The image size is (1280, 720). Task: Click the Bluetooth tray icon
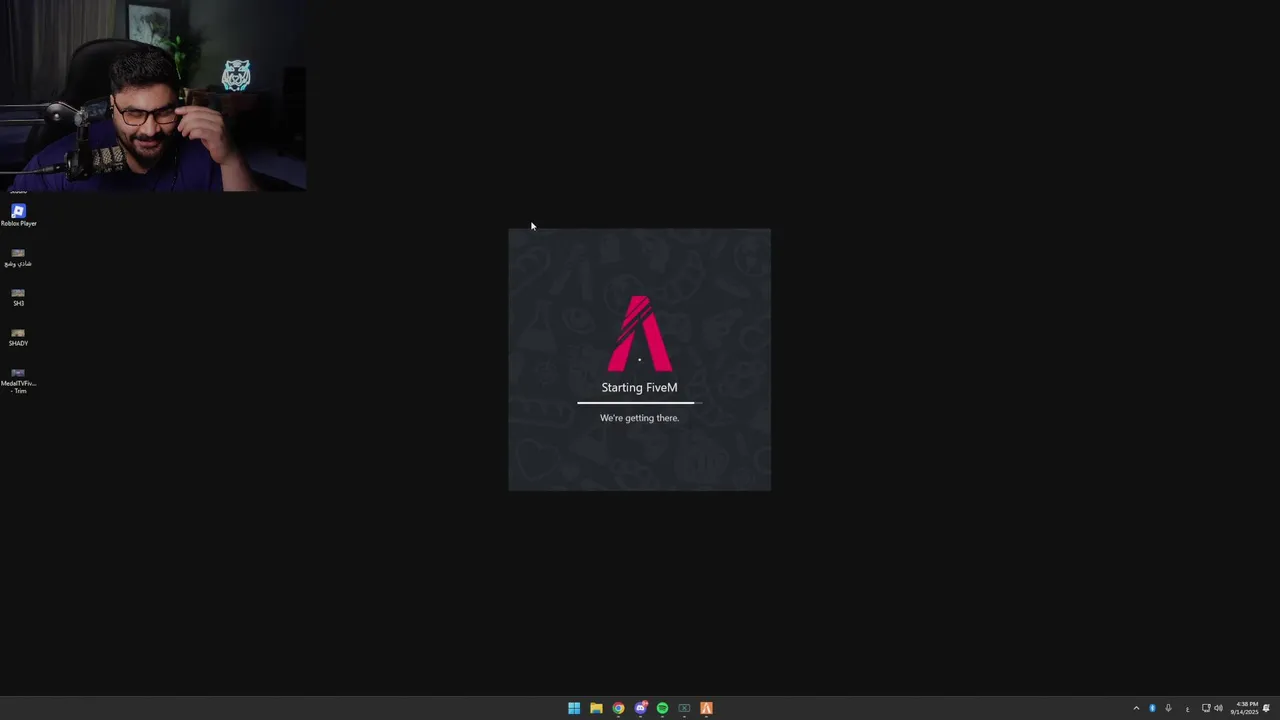pos(1152,708)
